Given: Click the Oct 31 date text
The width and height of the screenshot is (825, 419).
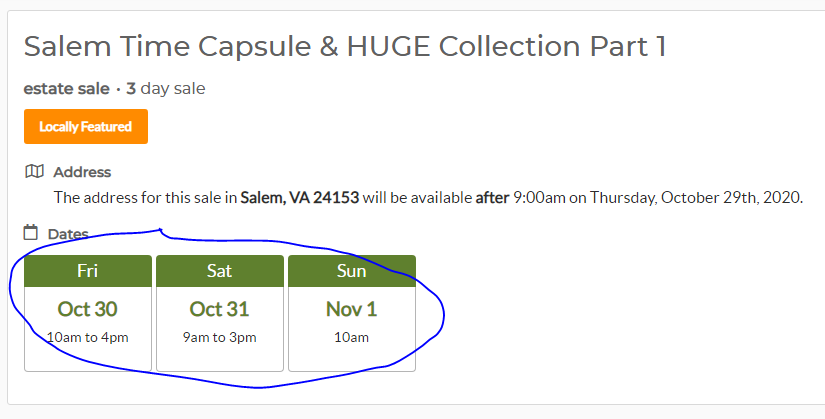Looking at the screenshot, I should pyautogui.click(x=219, y=309).
